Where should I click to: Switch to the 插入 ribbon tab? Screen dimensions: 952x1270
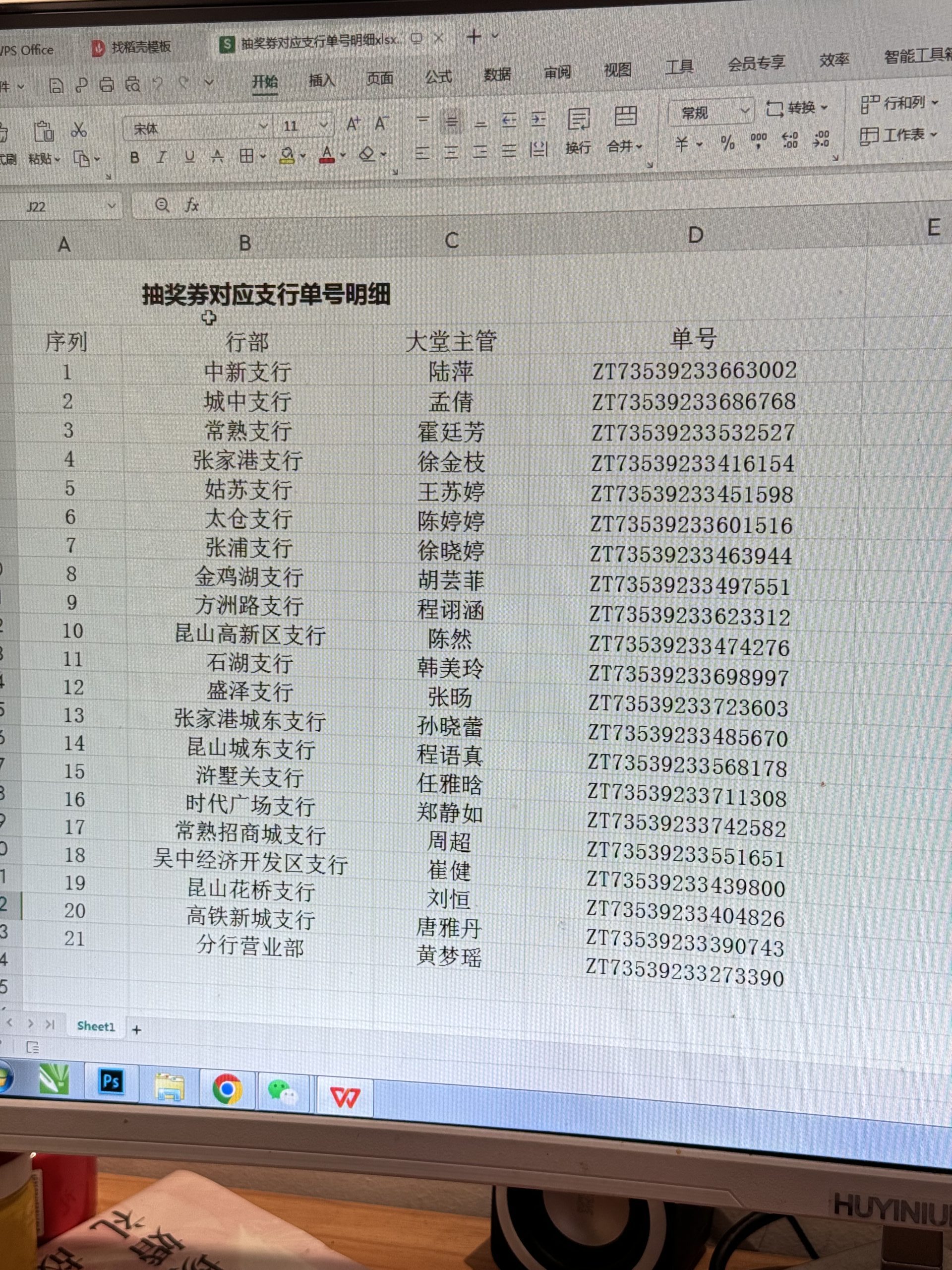coord(321,80)
